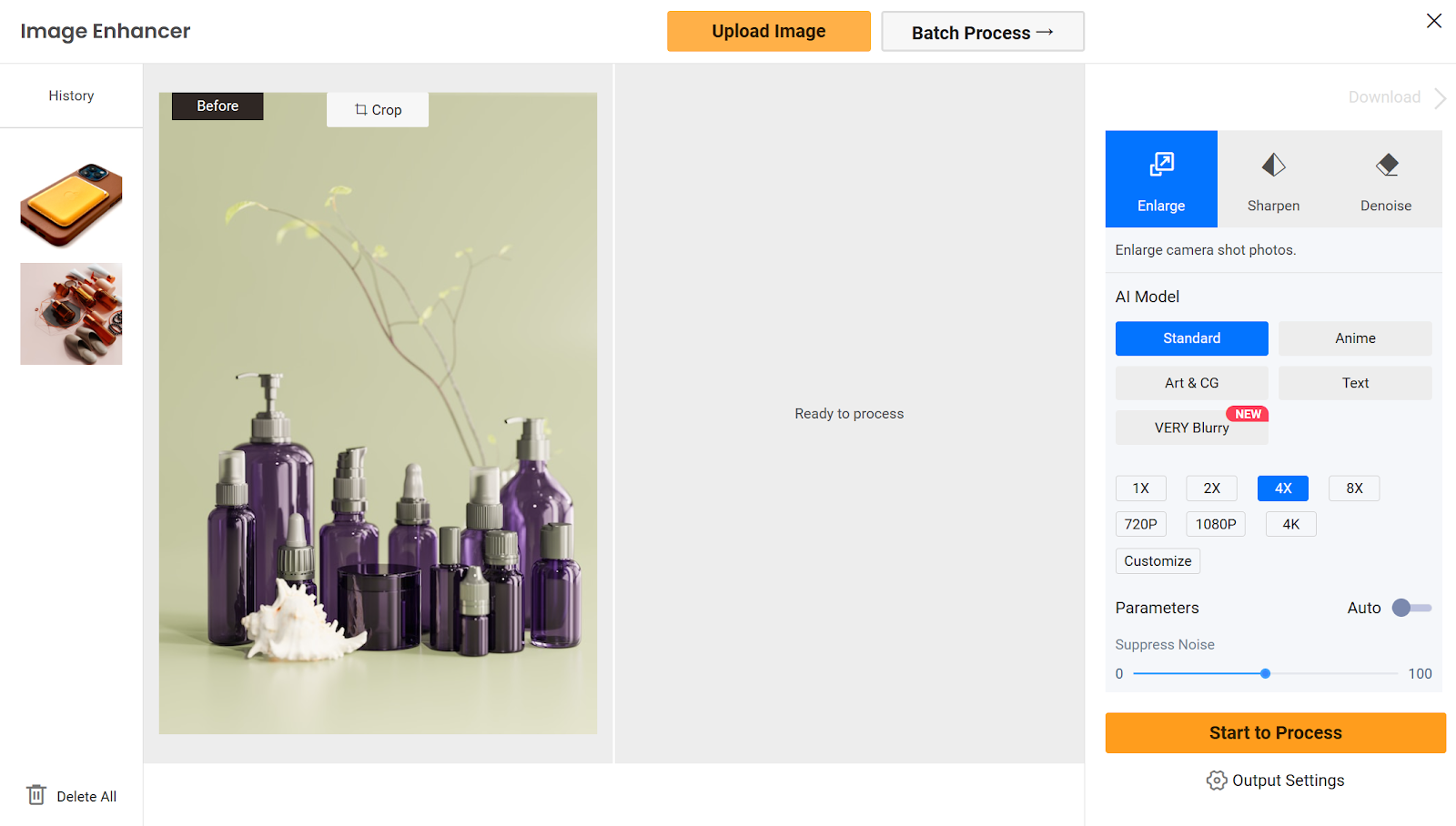This screenshot has height=826, width=1456.
Task: Expand the Download panel chevron
Action: coord(1440,98)
